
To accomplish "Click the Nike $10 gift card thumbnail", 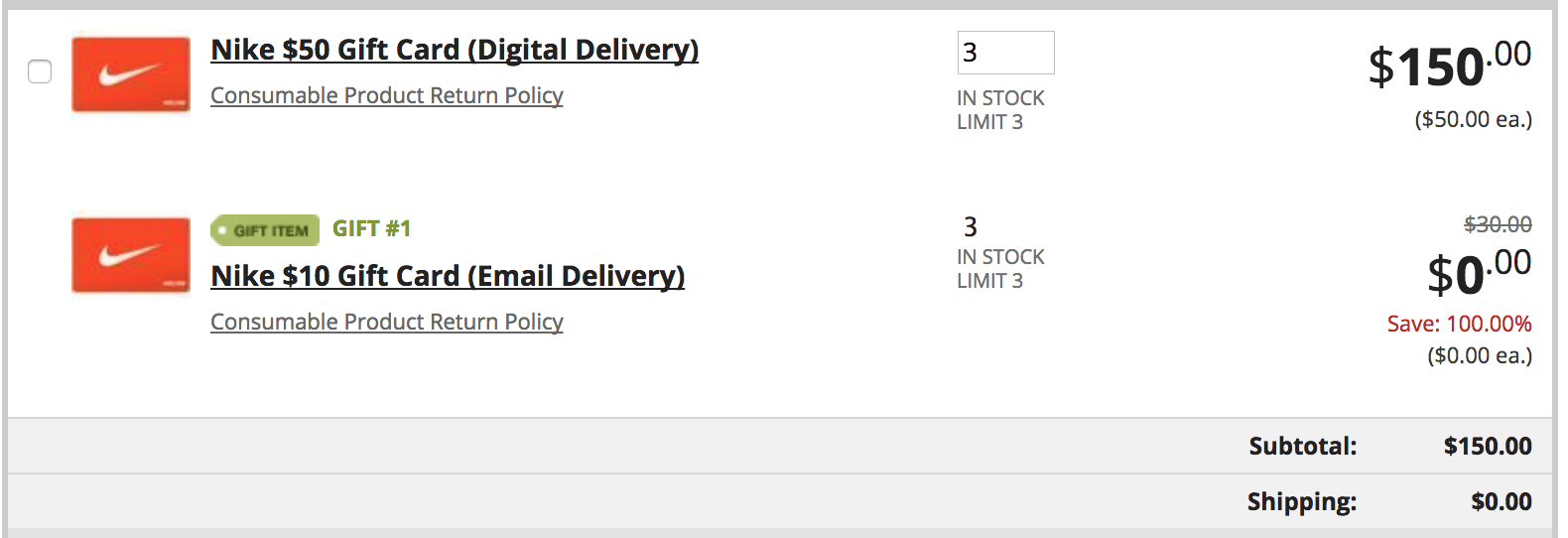I will click(130, 255).
